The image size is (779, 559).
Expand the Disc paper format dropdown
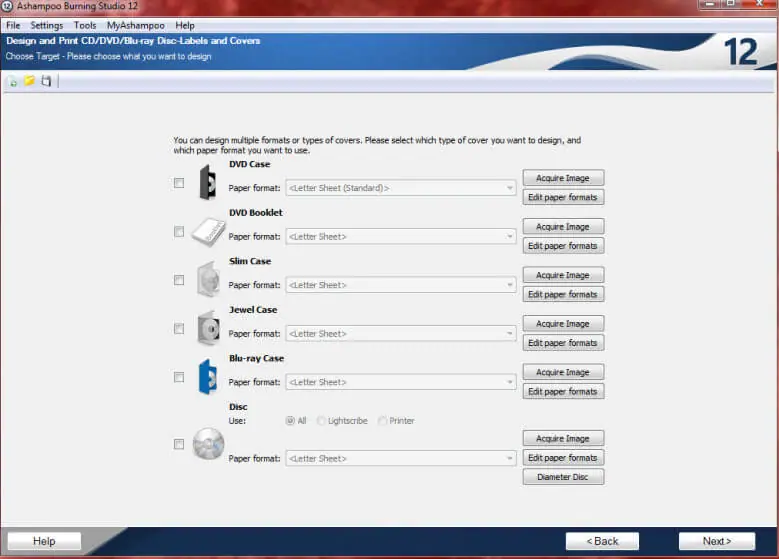[x=401, y=458]
